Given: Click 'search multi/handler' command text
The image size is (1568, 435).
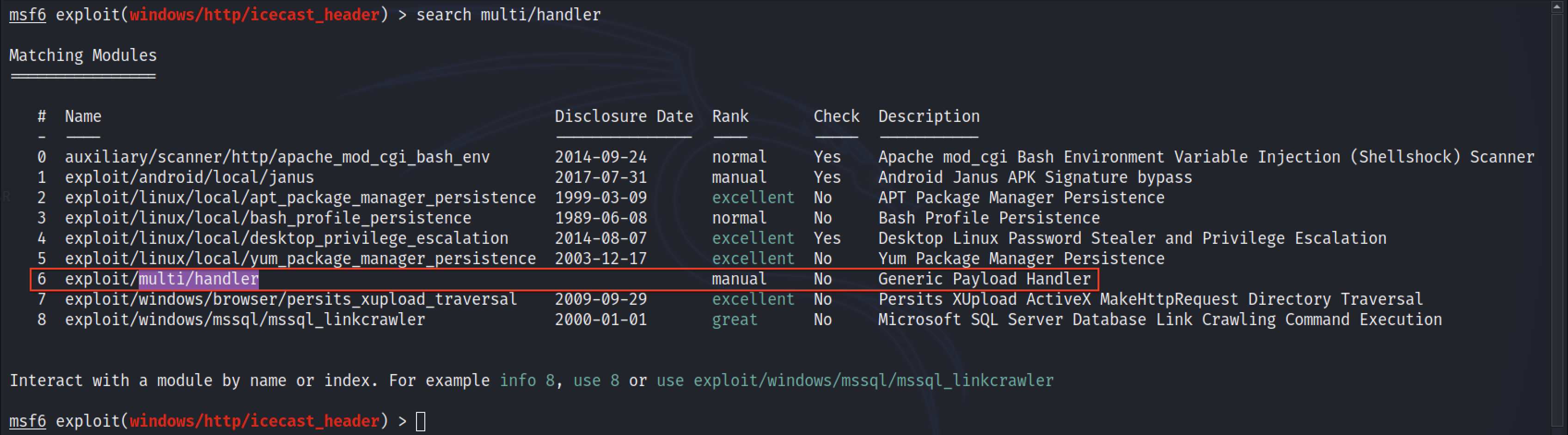Looking at the screenshot, I should tap(508, 15).
